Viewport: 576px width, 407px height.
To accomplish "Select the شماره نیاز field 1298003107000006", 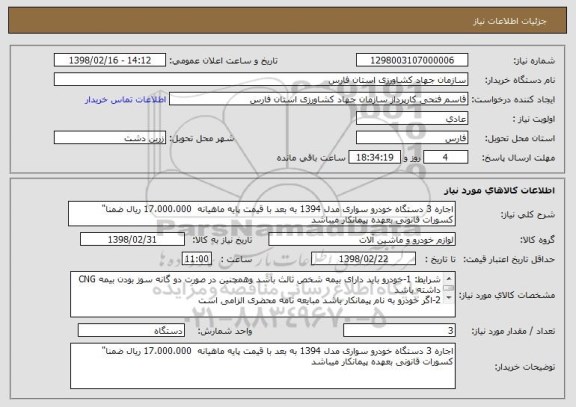I will pyautogui.click(x=412, y=60).
